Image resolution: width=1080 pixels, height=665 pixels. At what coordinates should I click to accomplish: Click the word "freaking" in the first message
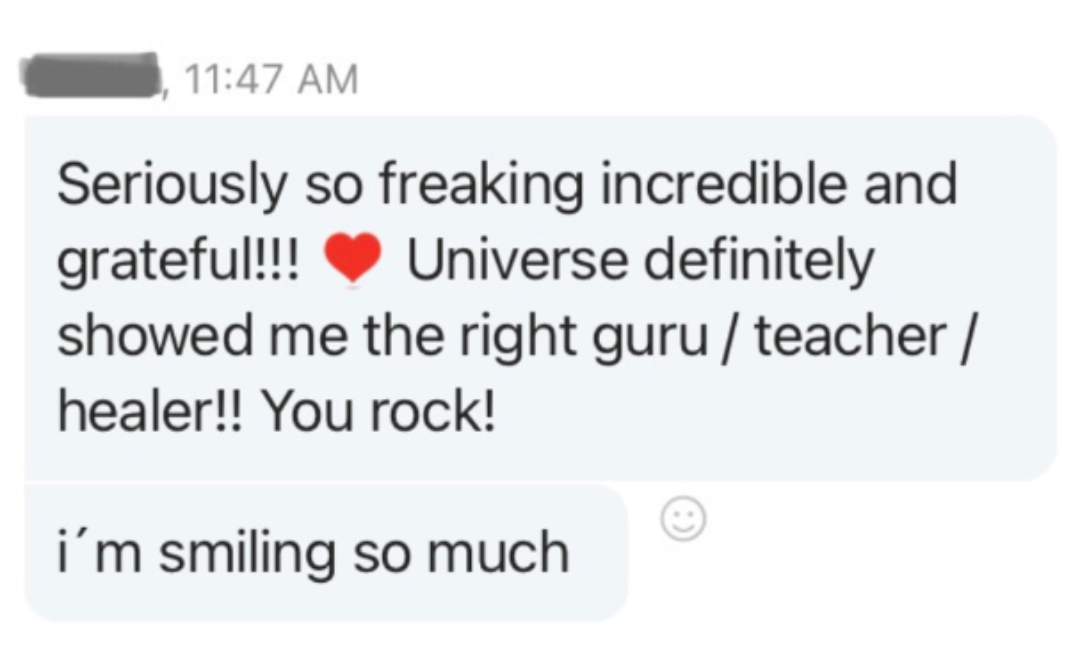(x=481, y=185)
